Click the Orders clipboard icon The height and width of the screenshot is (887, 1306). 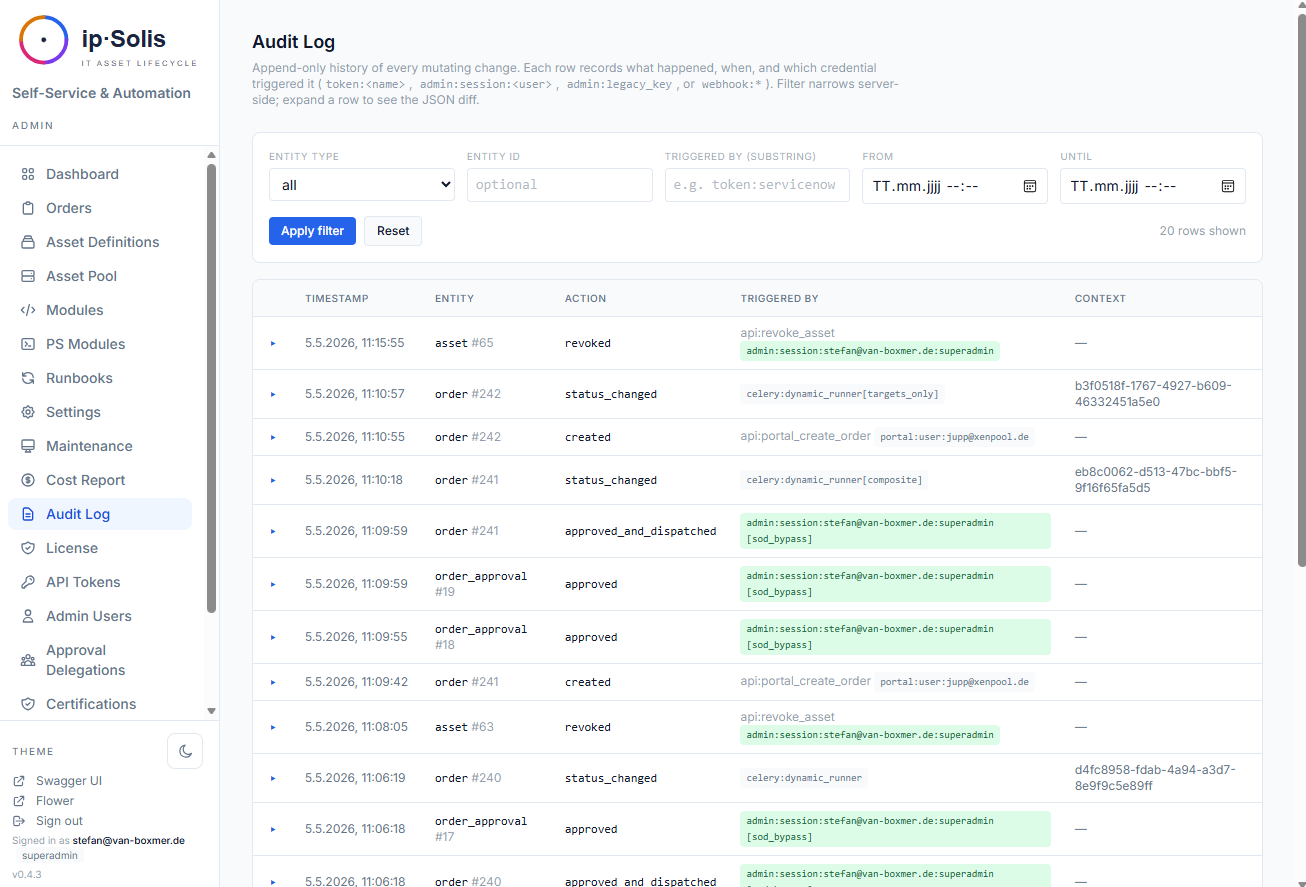click(x=28, y=208)
